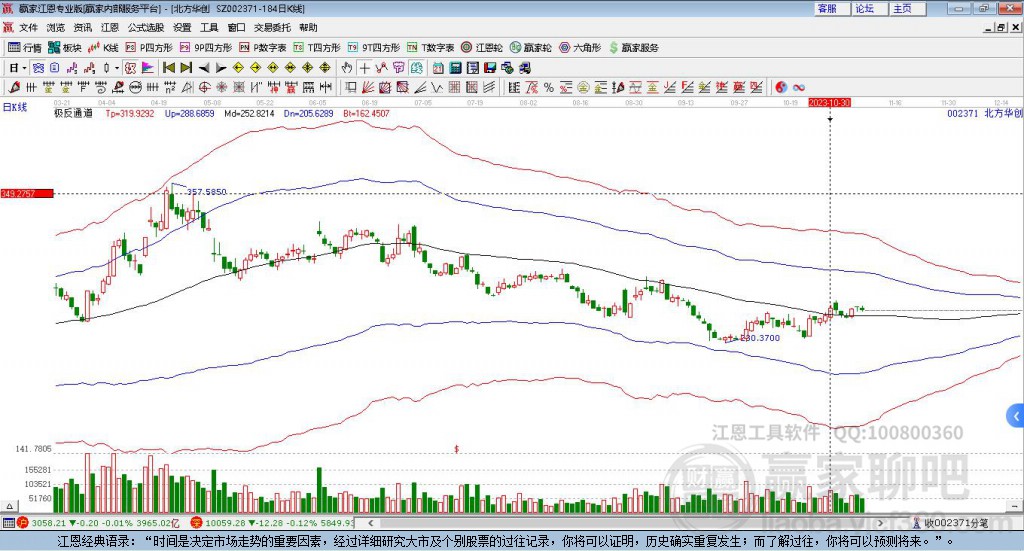
Task: Select the percent % line tool
Action: (x=549, y=87)
